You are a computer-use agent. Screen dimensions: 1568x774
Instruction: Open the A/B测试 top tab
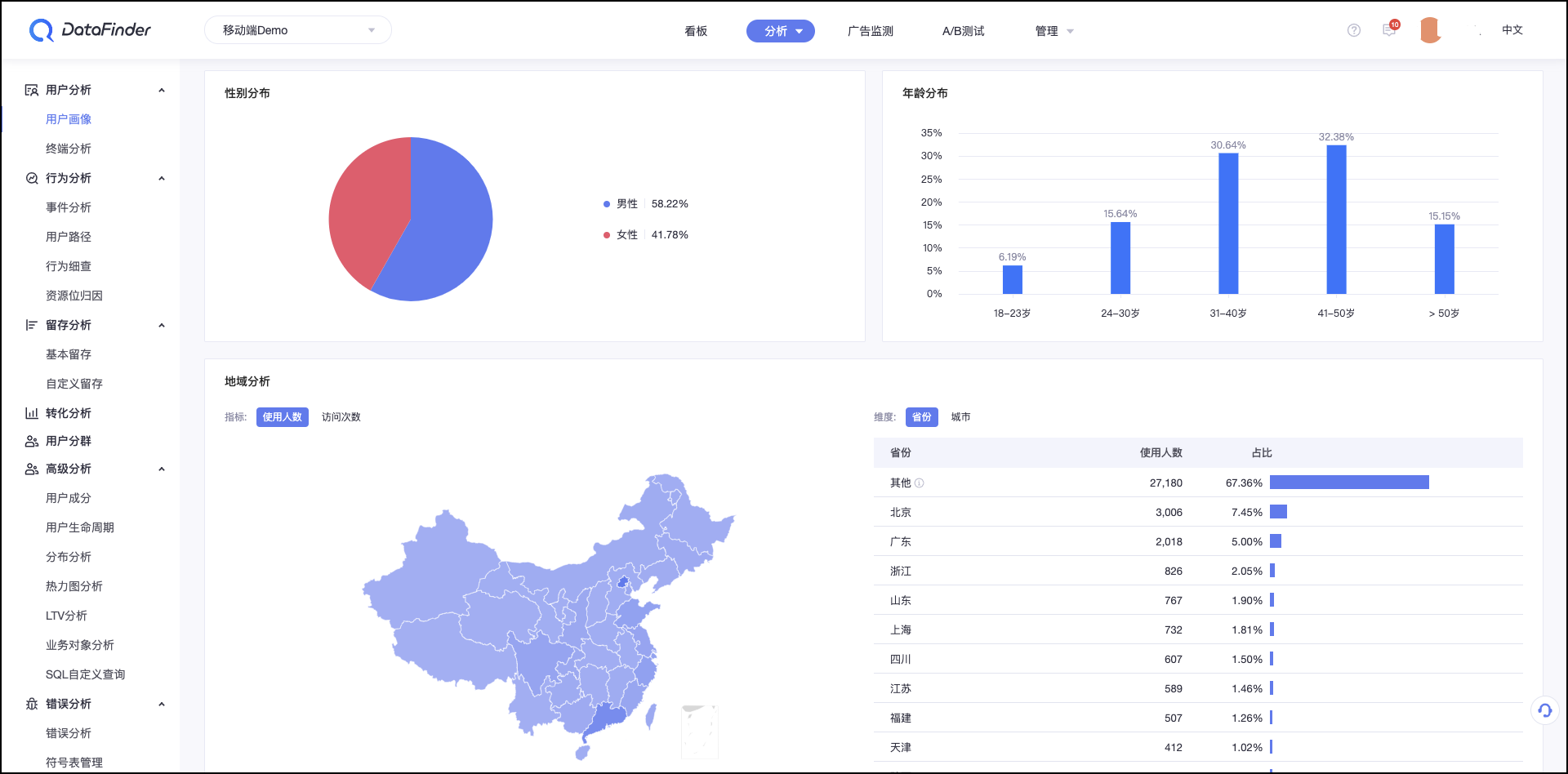coord(964,31)
